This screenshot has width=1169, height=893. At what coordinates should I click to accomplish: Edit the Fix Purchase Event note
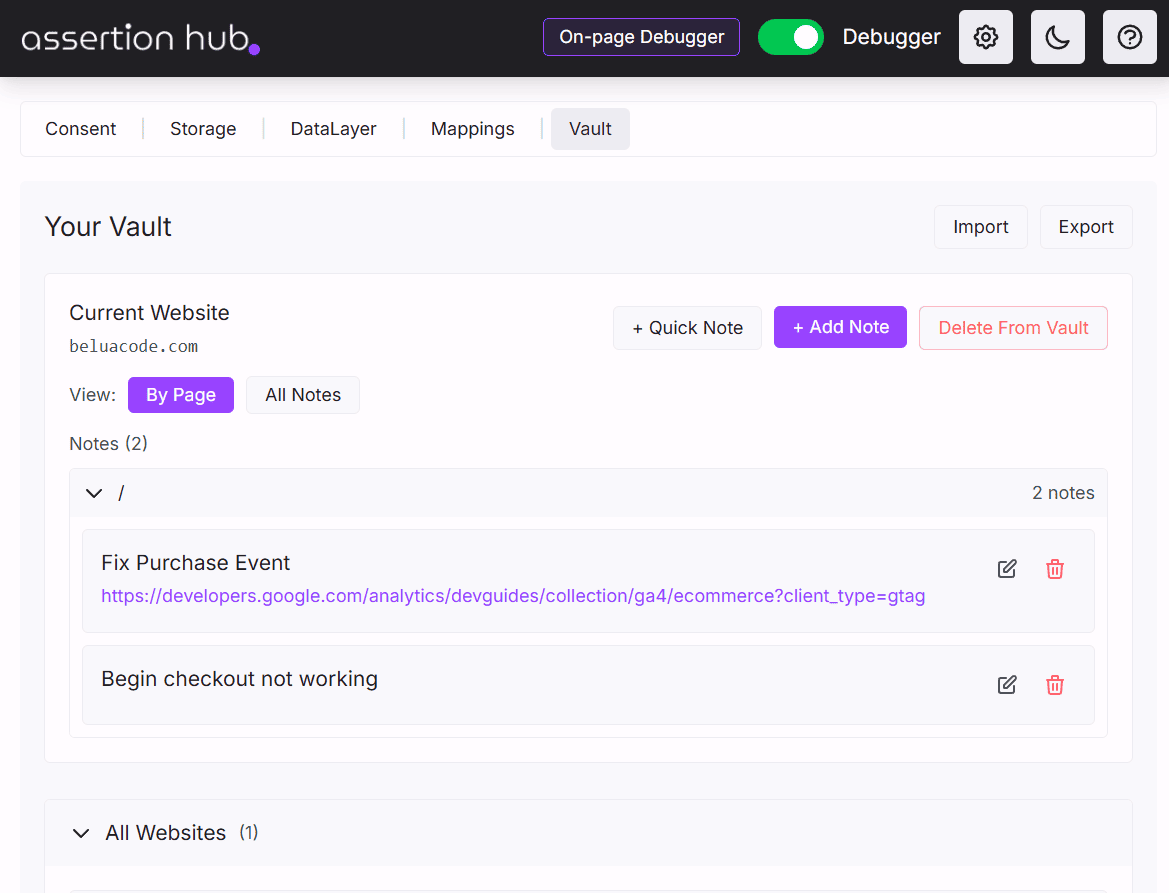click(x=1007, y=569)
